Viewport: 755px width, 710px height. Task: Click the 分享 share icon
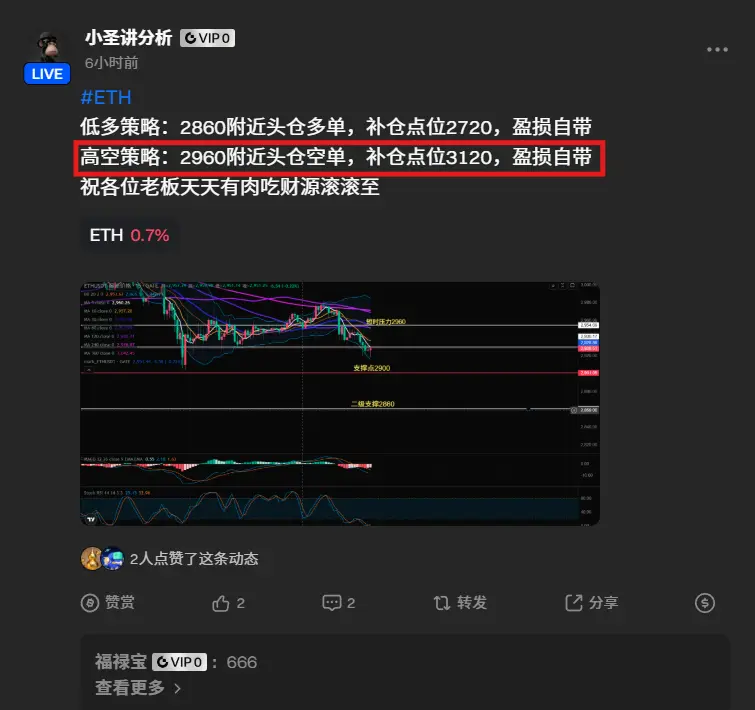coord(573,603)
